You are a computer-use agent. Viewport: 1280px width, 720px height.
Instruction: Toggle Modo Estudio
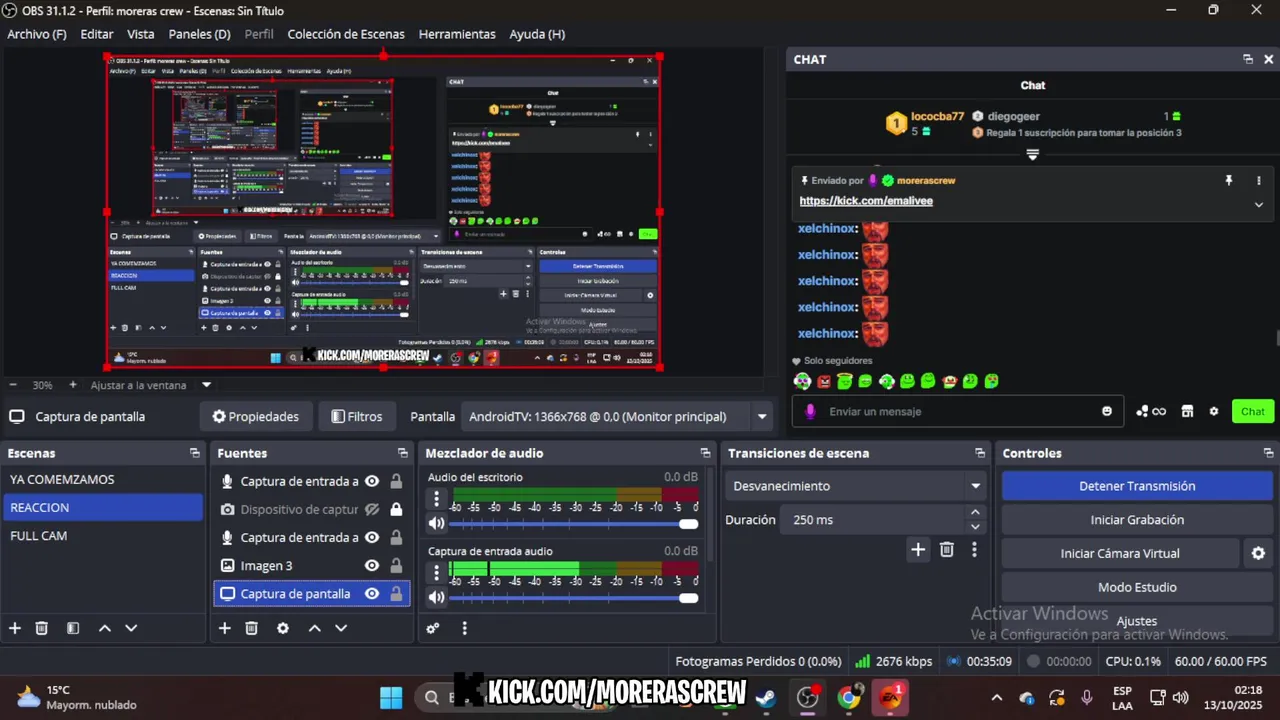[x=1136, y=587]
